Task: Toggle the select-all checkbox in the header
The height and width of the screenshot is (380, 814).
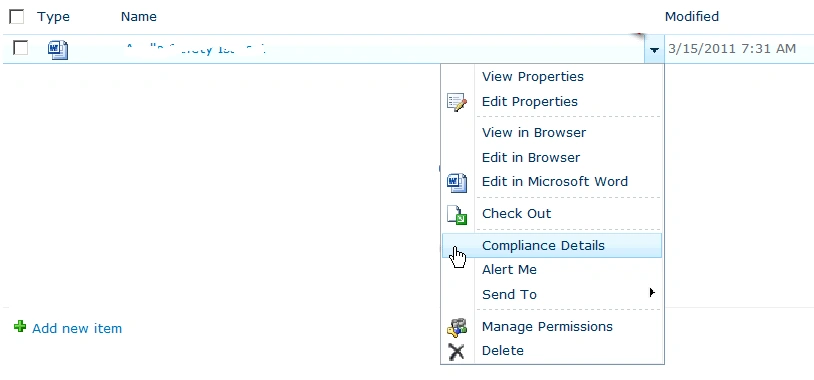Action: point(17,17)
